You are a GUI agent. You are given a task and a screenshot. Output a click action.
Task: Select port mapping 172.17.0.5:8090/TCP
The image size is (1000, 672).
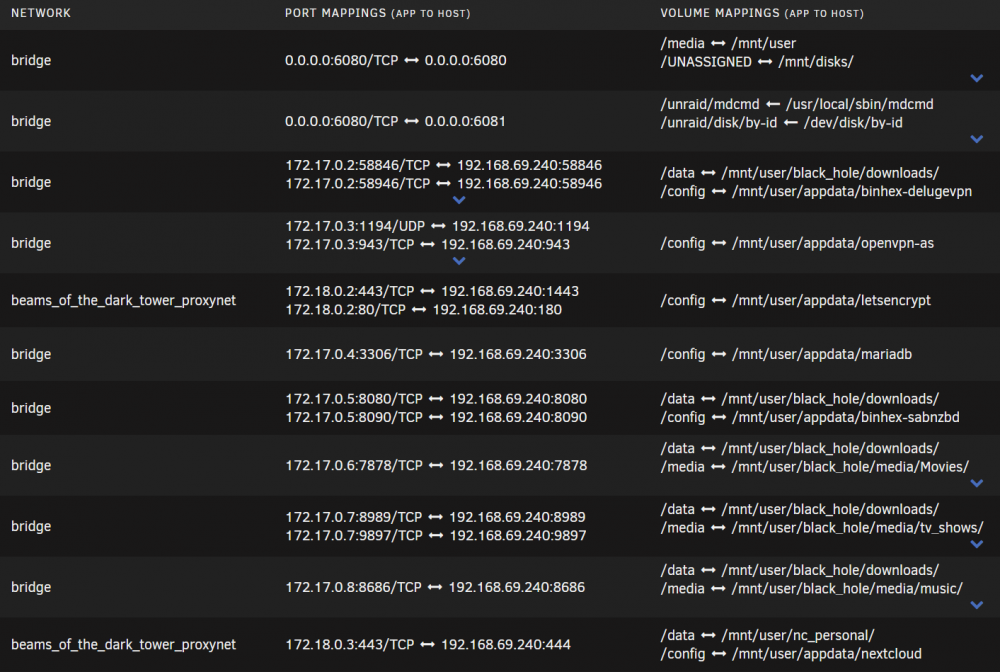point(436,418)
